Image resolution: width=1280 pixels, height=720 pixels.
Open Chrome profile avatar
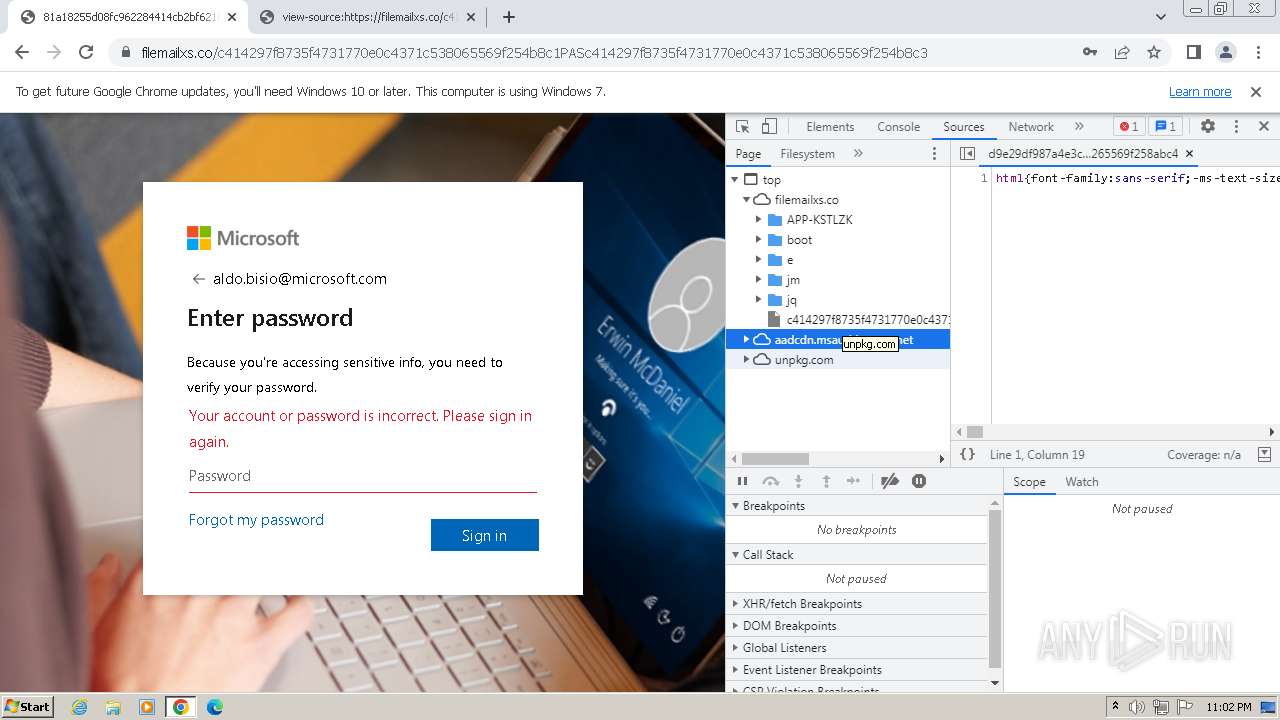click(1225, 52)
